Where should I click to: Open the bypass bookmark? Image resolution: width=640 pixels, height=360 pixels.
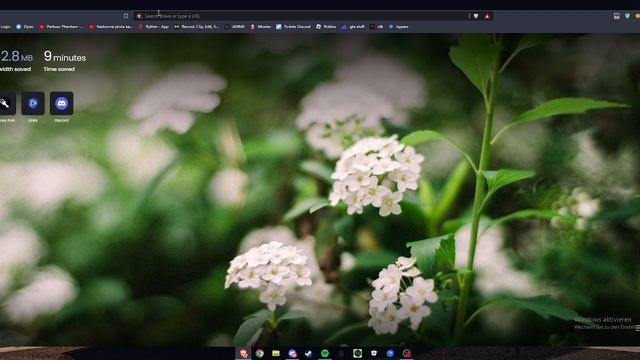[x=398, y=27]
